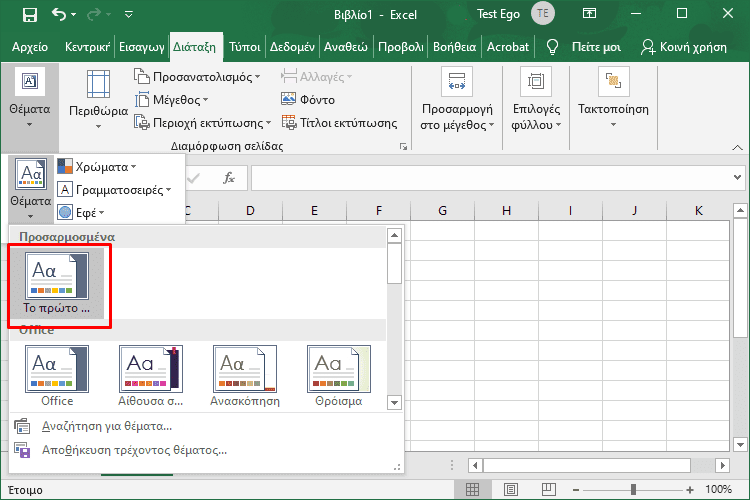750x500 pixels.
Task: Click the Undo arrow icon
Action: tap(59, 14)
